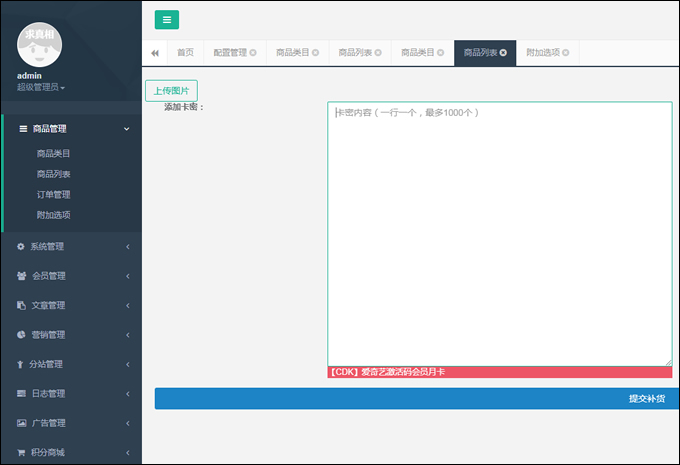Click the double-left-arrow tab scroll icon

pyautogui.click(x=155, y=53)
